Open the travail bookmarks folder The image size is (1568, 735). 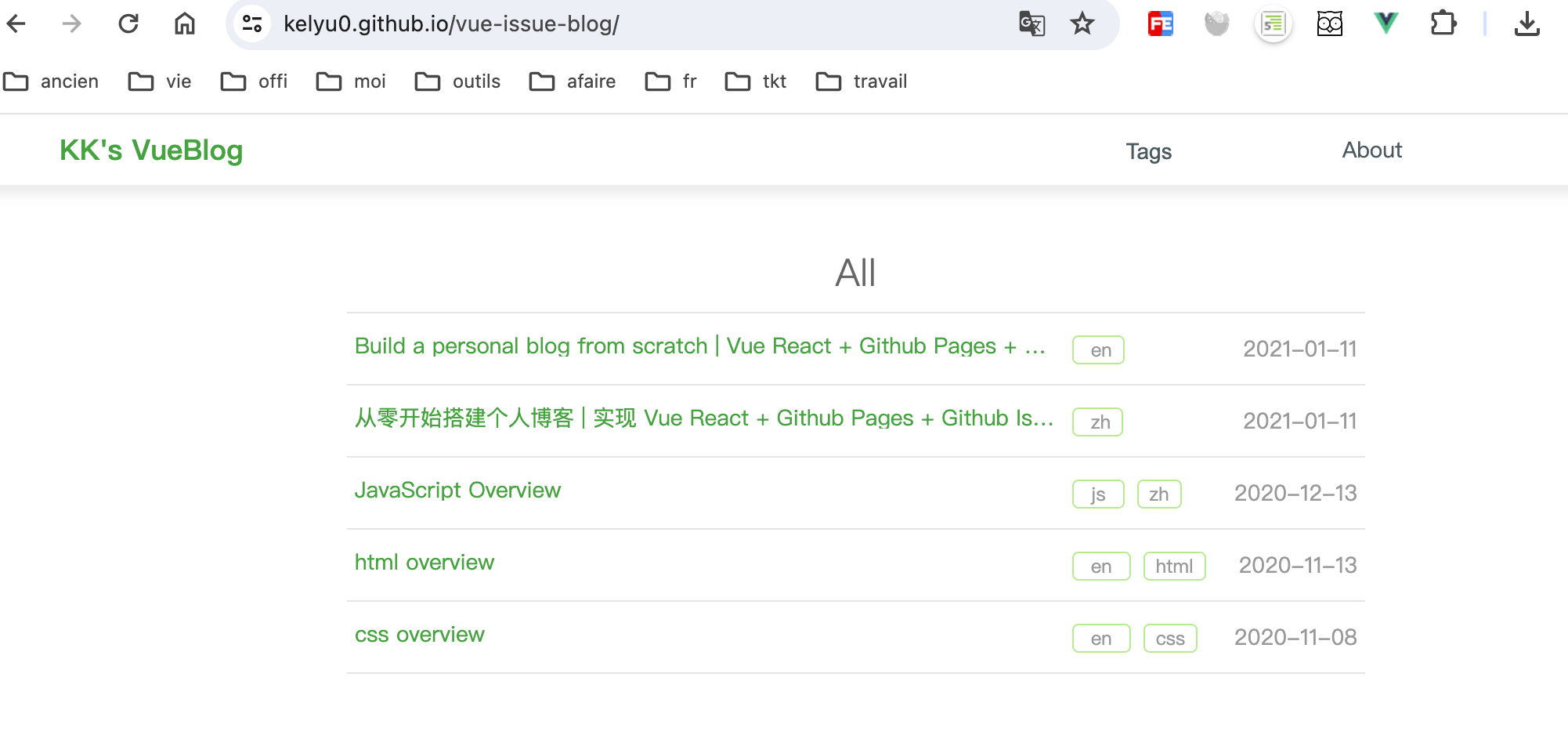[862, 81]
